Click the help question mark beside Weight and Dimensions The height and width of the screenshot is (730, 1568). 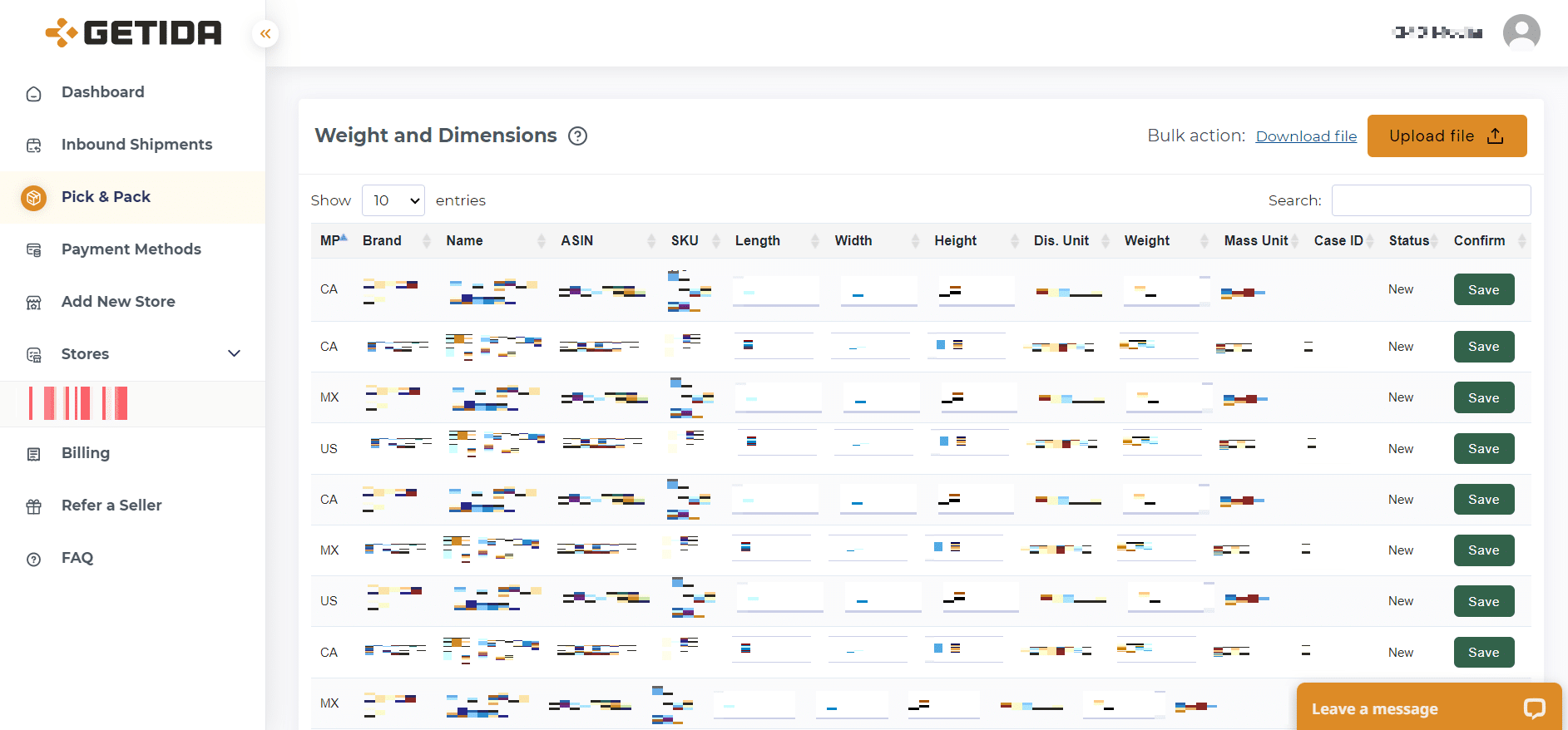click(577, 136)
